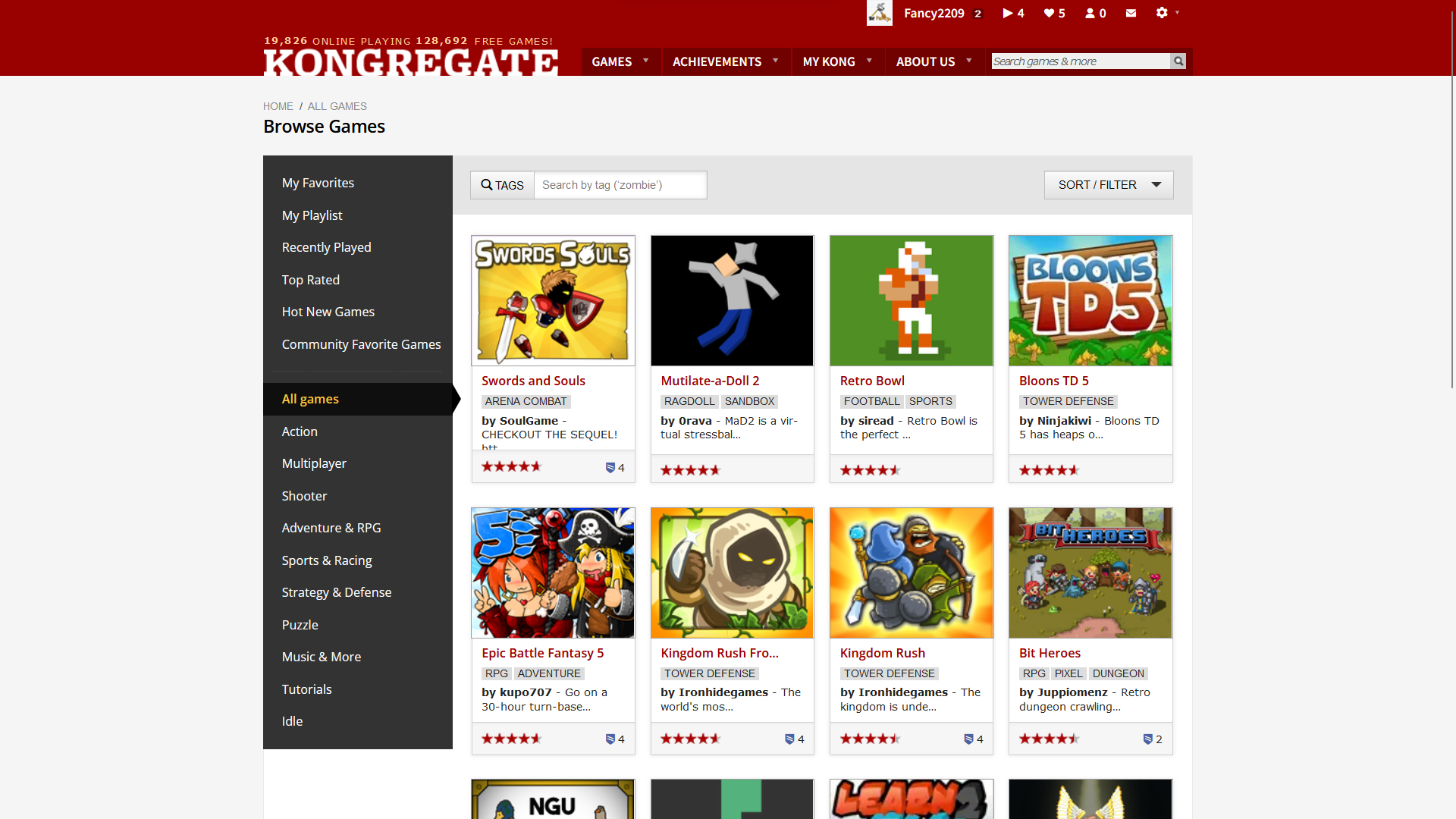Expand the Games menu dropdown
The image size is (1456, 819).
pos(620,61)
